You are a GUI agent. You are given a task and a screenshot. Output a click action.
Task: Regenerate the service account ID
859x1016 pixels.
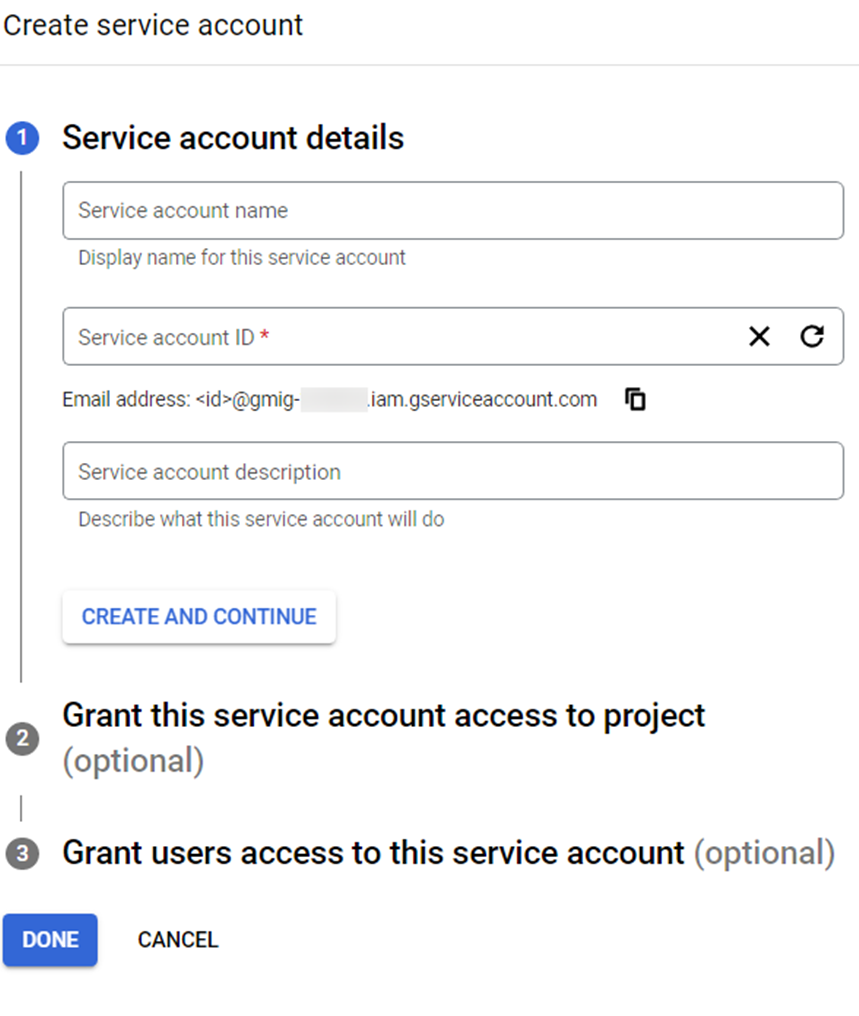[x=812, y=337]
